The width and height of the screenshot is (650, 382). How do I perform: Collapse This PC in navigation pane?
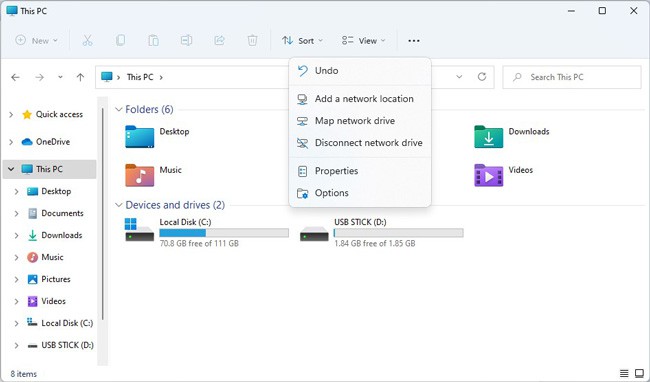coord(11,169)
